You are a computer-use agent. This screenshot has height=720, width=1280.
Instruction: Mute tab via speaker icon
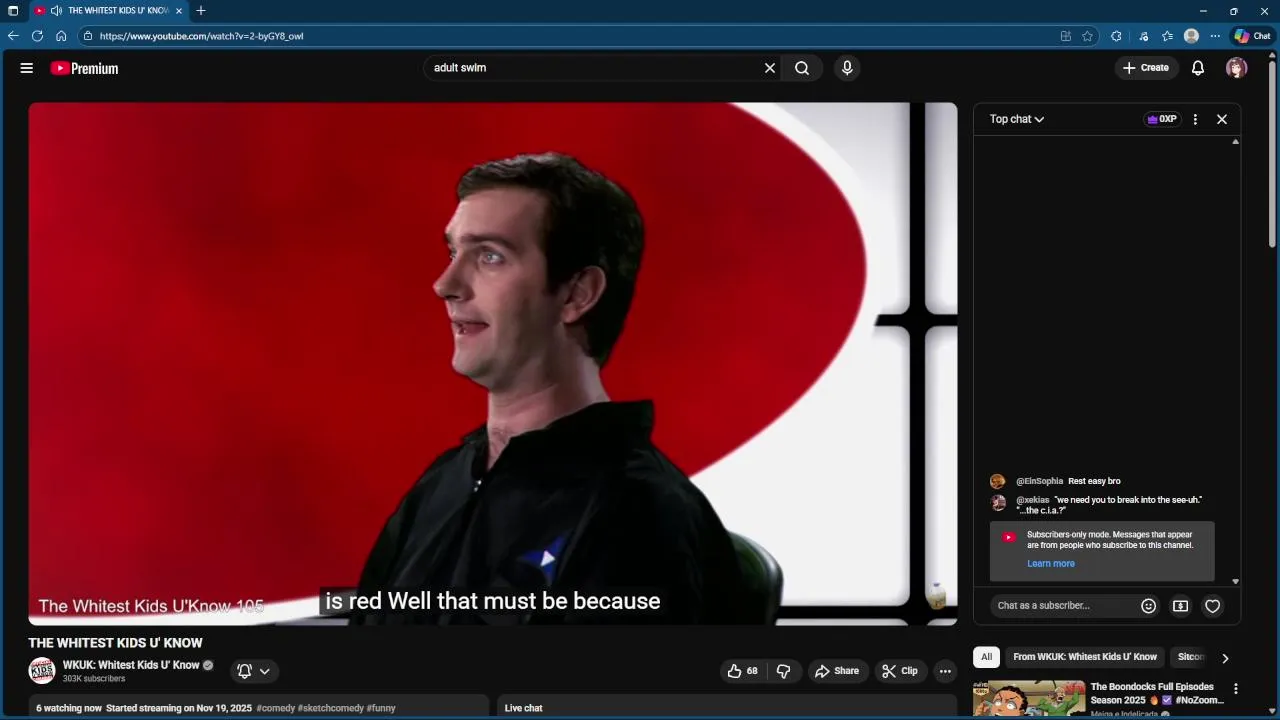tap(55, 11)
